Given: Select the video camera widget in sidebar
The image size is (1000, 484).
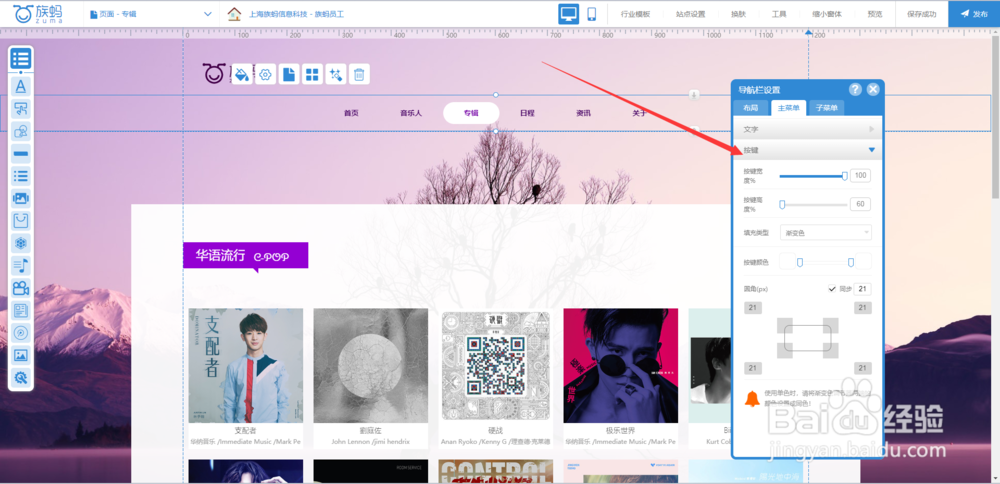Looking at the screenshot, I should tap(21, 288).
